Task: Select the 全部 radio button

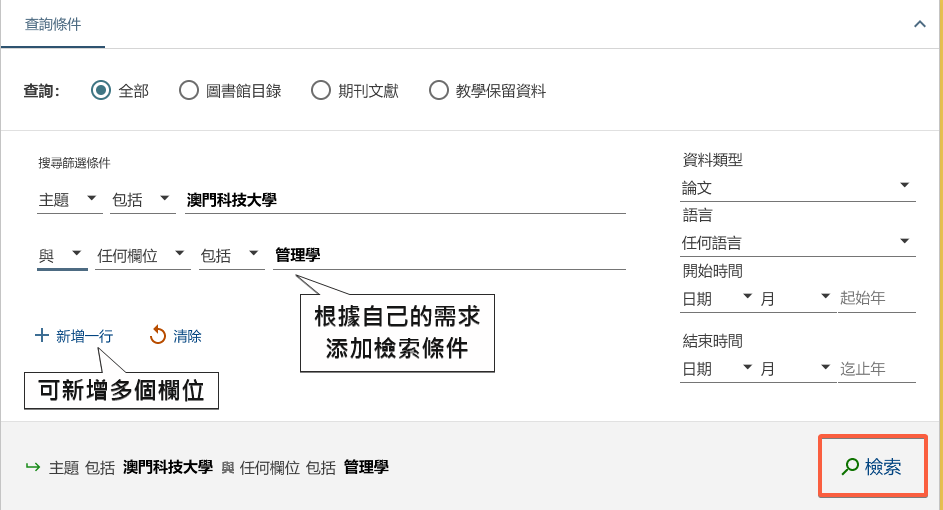Action: pyautogui.click(x=100, y=91)
